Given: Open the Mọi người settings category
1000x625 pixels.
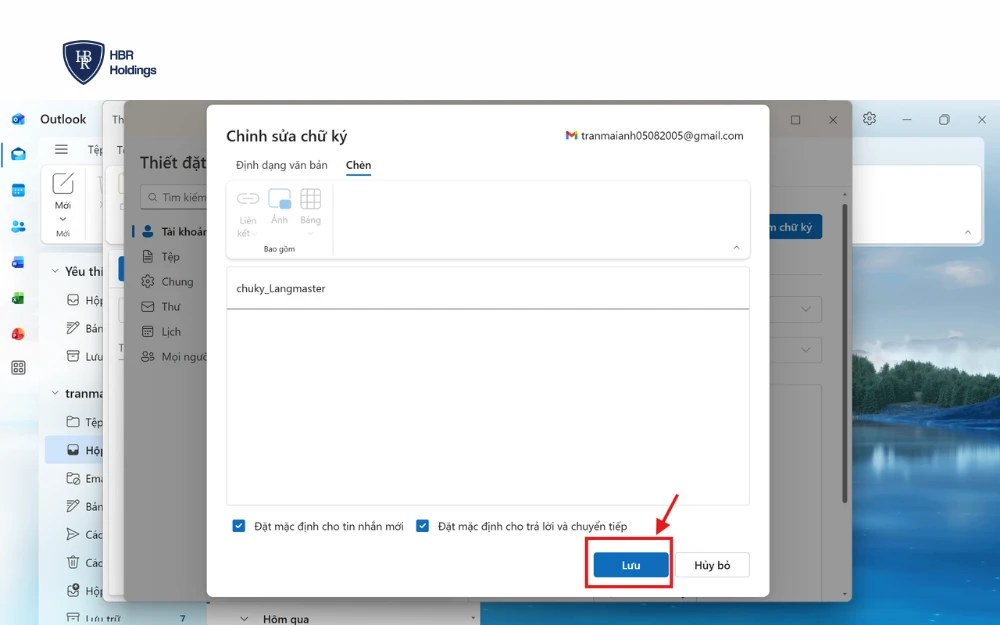Looking at the screenshot, I should click(173, 357).
